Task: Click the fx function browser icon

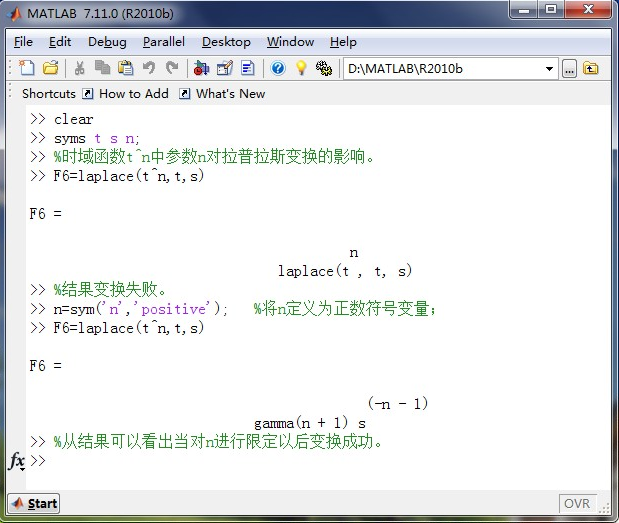Action: (17, 461)
